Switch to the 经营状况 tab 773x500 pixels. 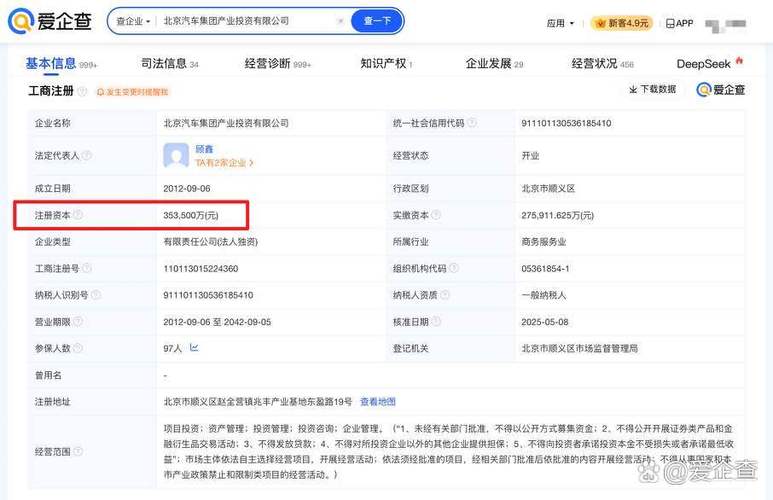[x=602, y=64]
